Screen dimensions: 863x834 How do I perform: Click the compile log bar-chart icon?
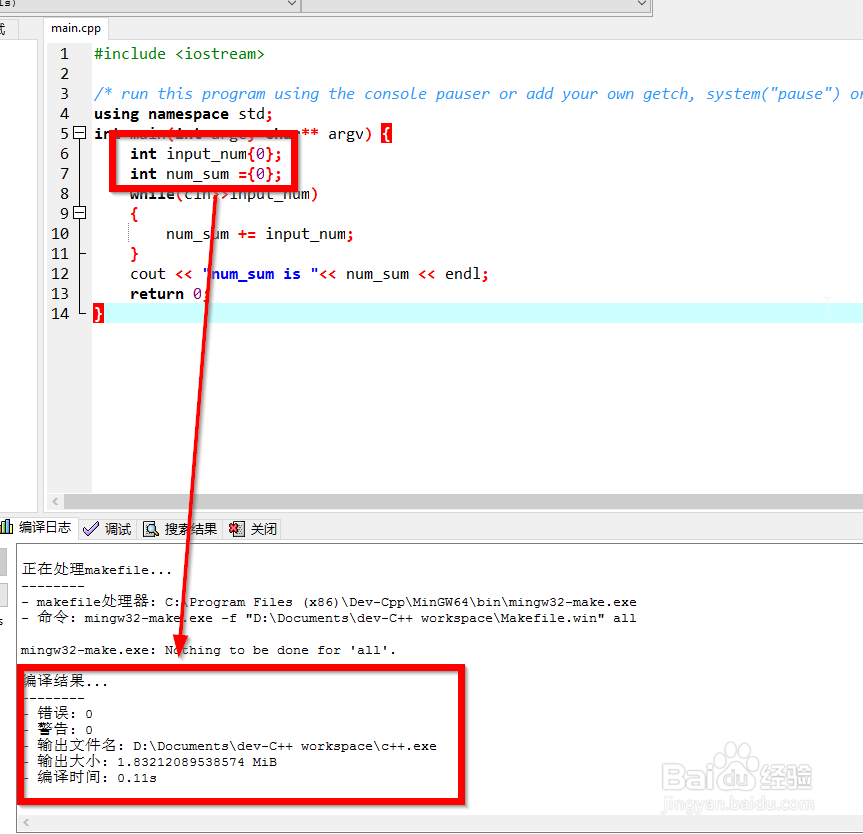coord(10,528)
